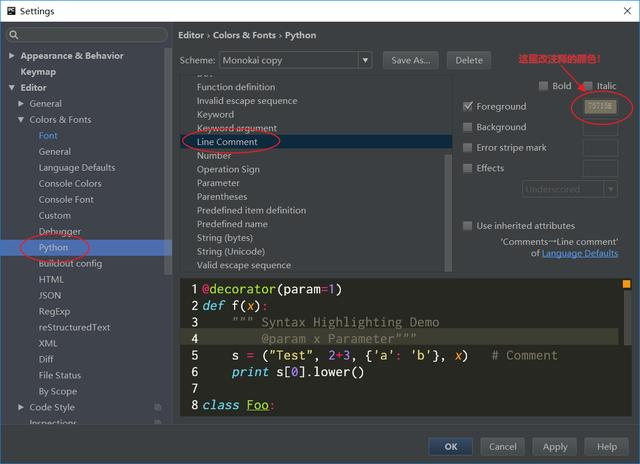Open the Background color swatch

pyautogui.click(x=600, y=127)
